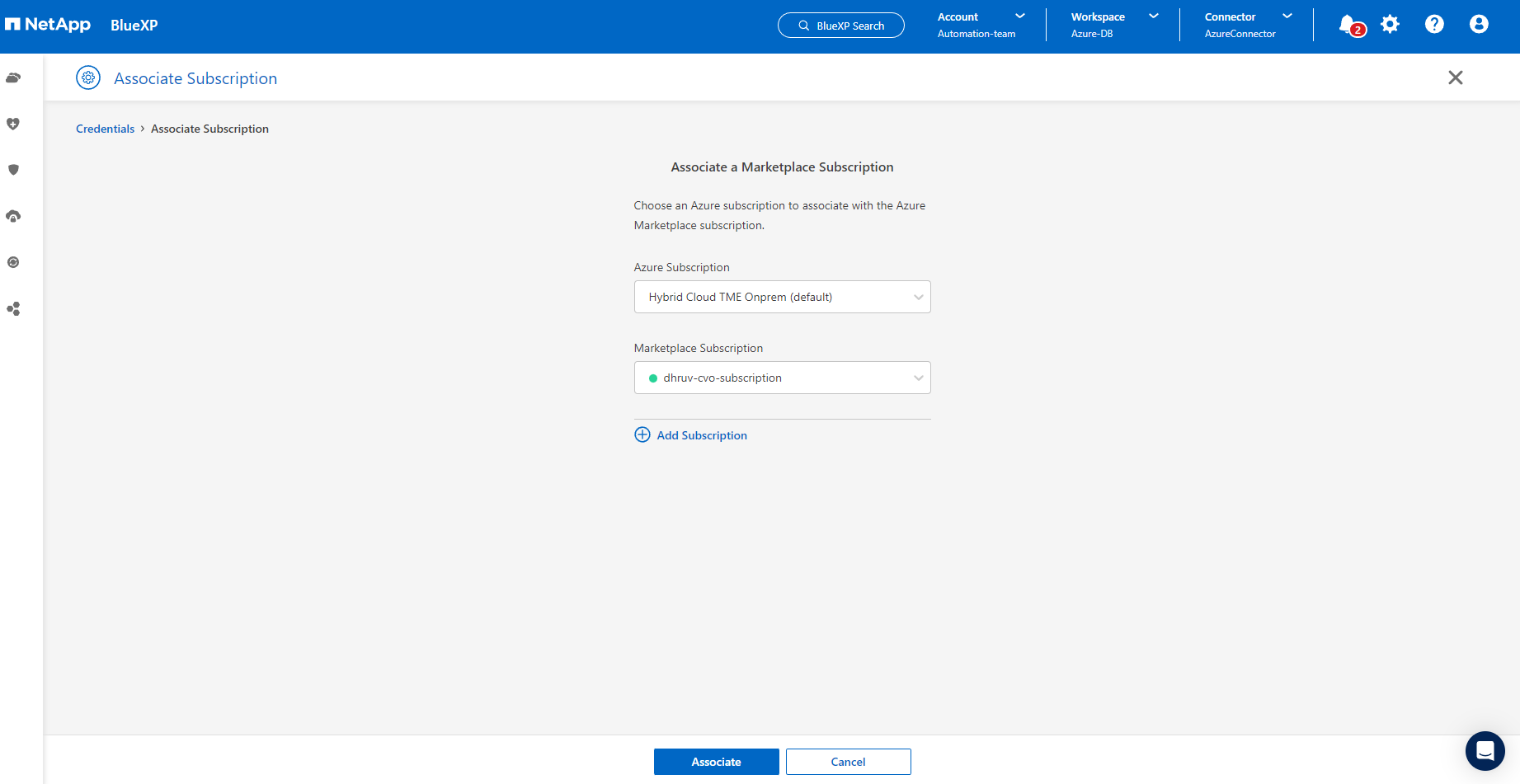Screen dimensions: 1520x784
Task: Click the Add Subscription link
Action: click(x=701, y=435)
